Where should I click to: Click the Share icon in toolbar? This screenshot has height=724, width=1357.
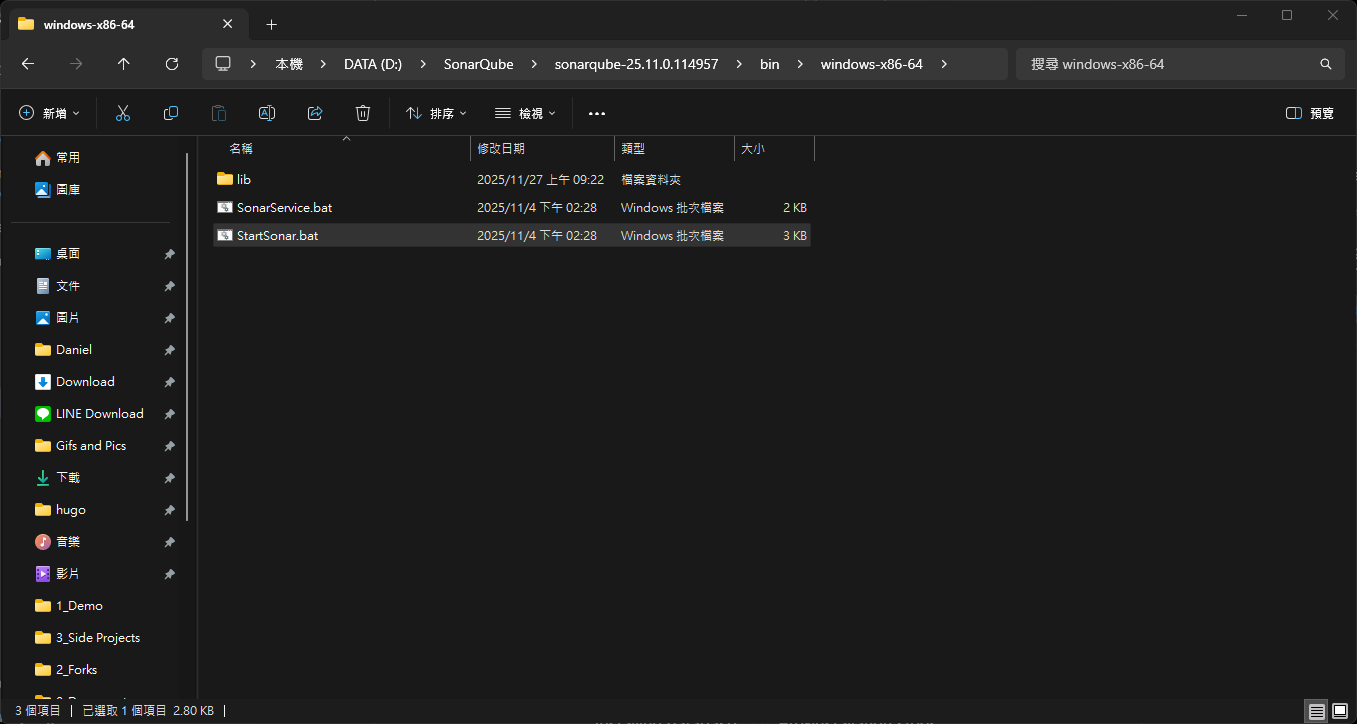pos(315,114)
